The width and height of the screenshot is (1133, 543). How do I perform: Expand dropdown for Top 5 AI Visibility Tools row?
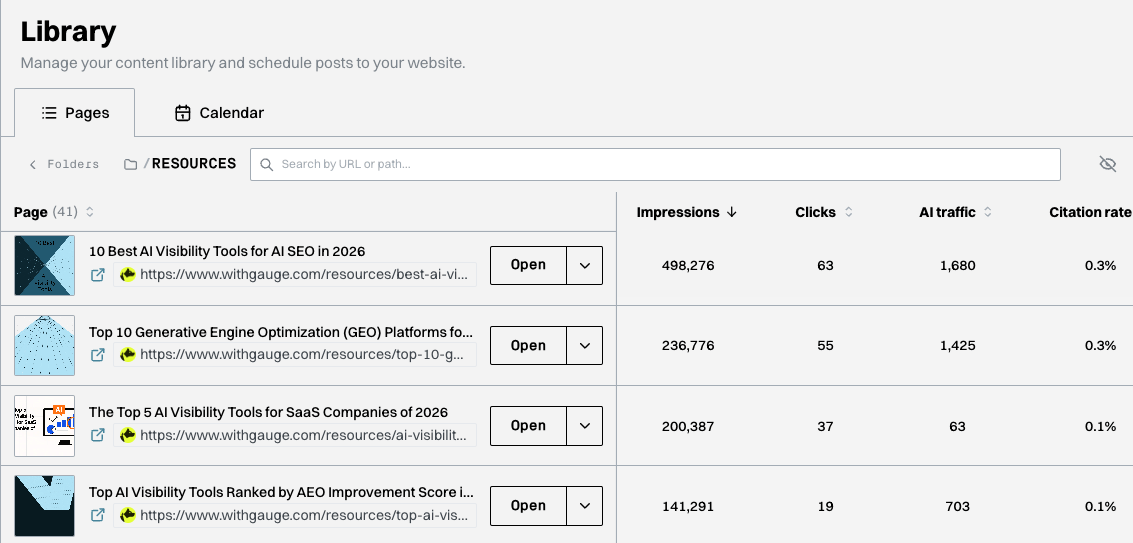(x=585, y=426)
